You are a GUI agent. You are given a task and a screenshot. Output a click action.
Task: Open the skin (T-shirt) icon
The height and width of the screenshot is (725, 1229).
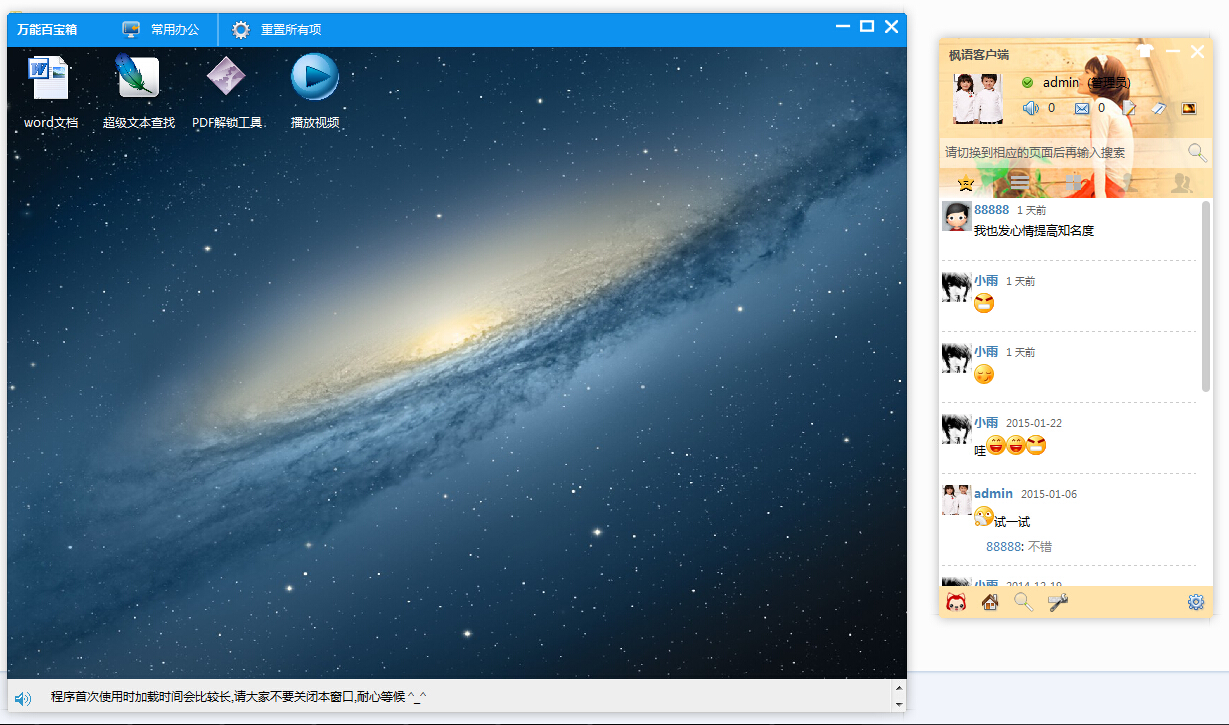coord(1145,52)
